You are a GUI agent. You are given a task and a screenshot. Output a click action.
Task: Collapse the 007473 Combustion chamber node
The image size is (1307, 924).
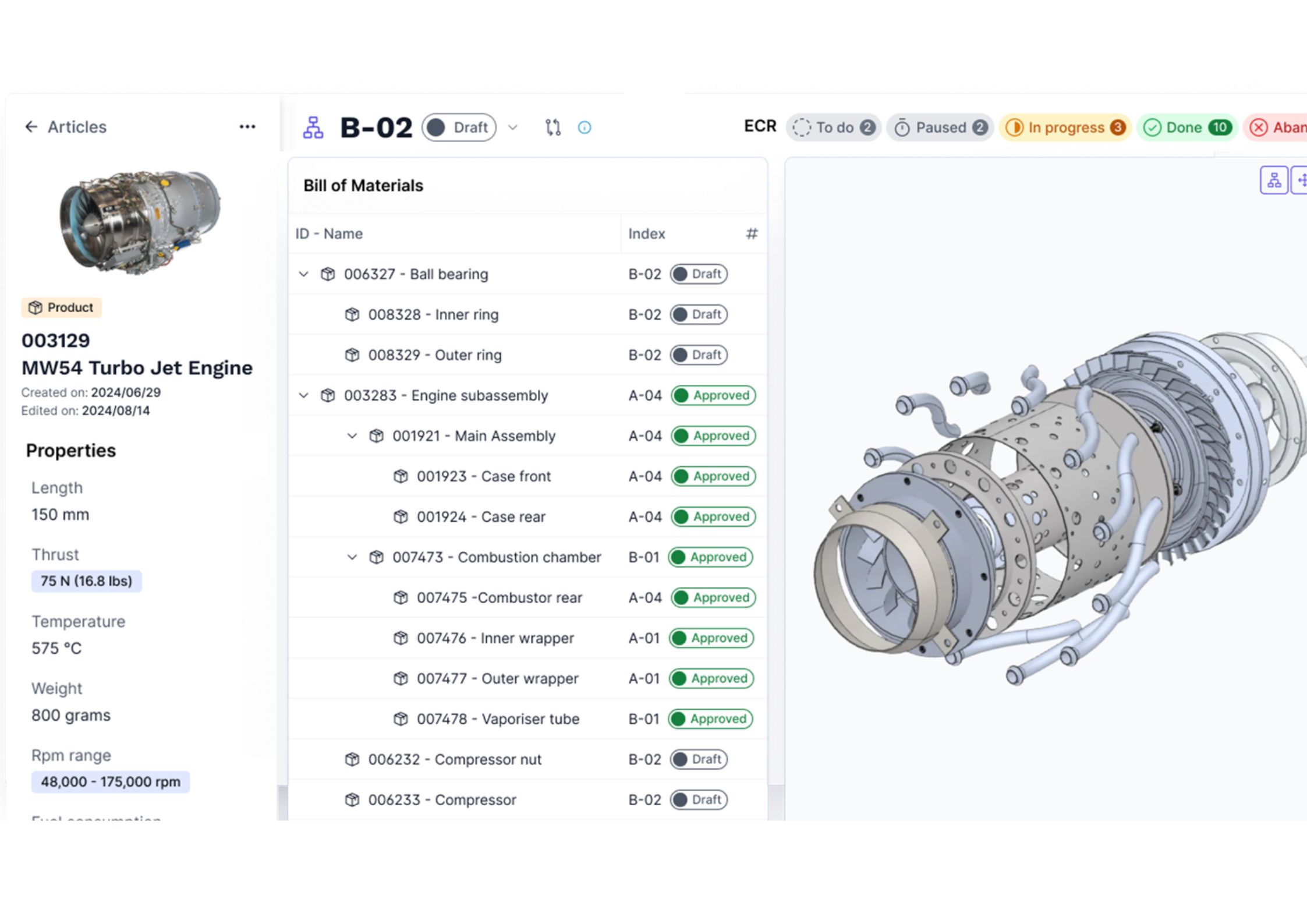click(x=352, y=558)
